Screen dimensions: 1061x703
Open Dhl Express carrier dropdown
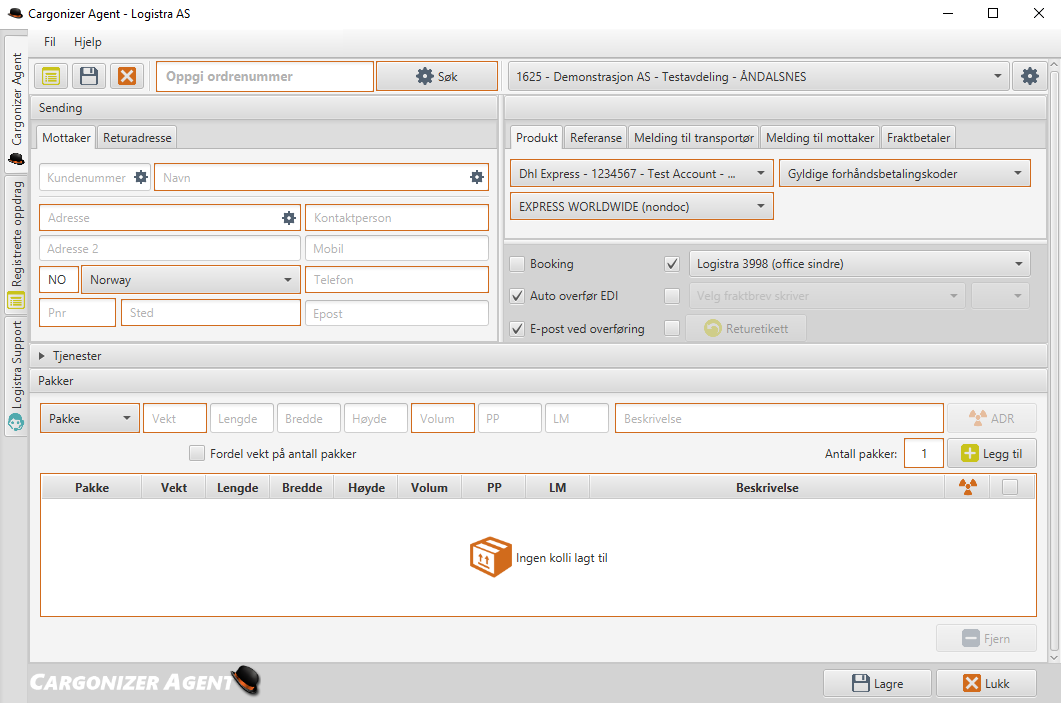641,174
